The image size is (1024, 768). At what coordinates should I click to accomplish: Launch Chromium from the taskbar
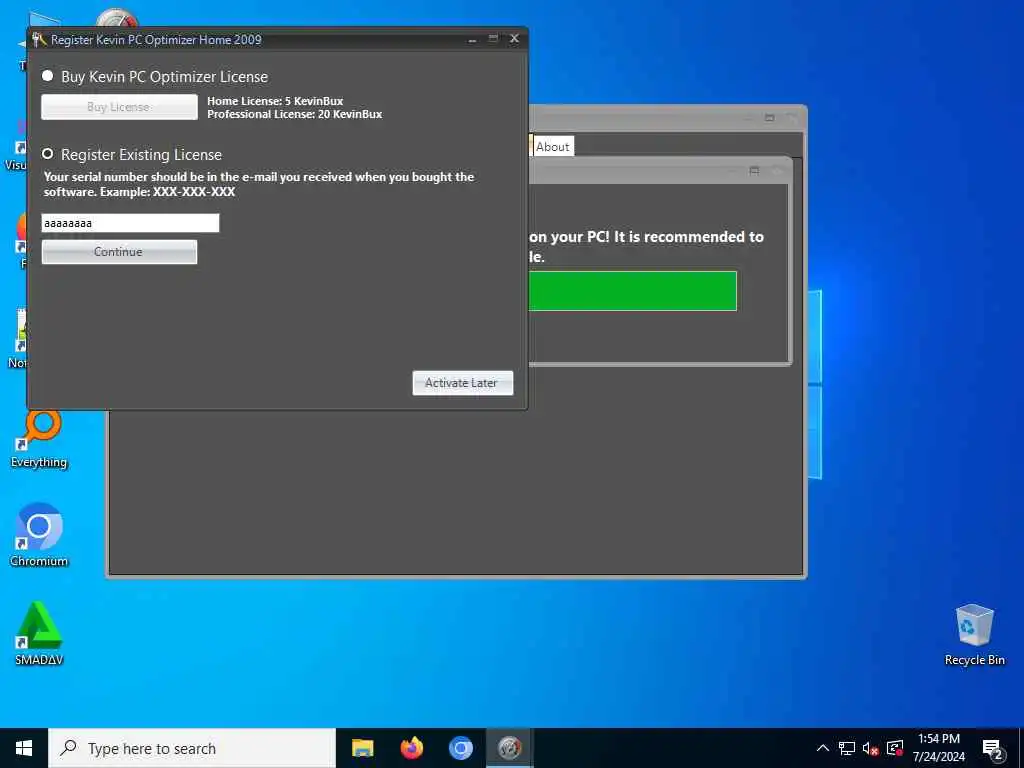pos(460,748)
